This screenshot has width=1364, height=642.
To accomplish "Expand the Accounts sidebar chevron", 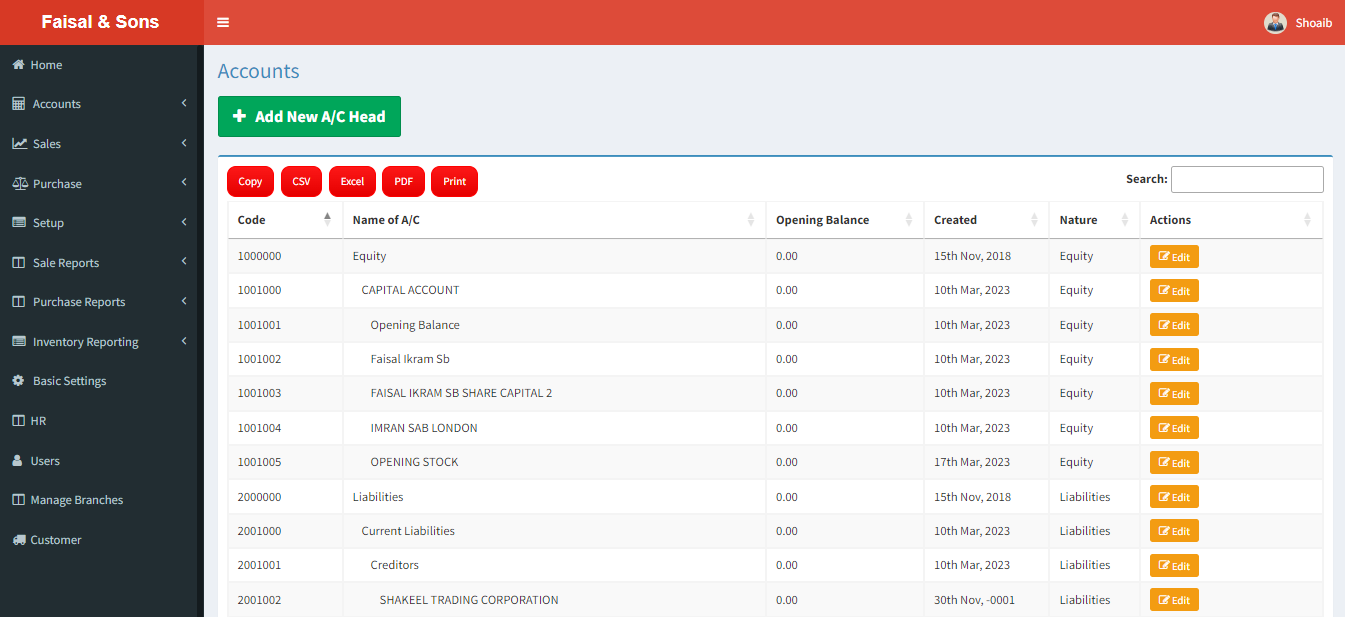I will [x=184, y=103].
